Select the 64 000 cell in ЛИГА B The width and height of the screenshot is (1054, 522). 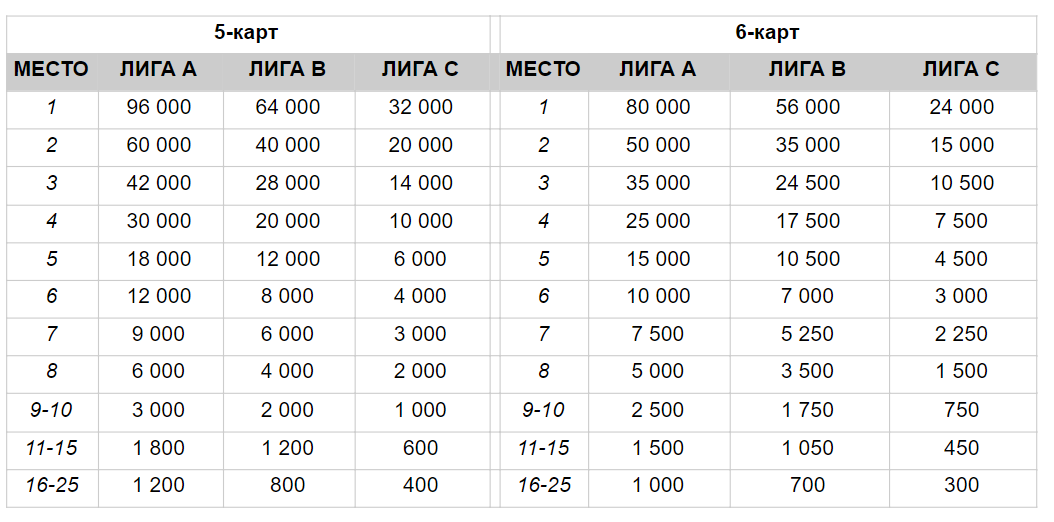click(288, 107)
